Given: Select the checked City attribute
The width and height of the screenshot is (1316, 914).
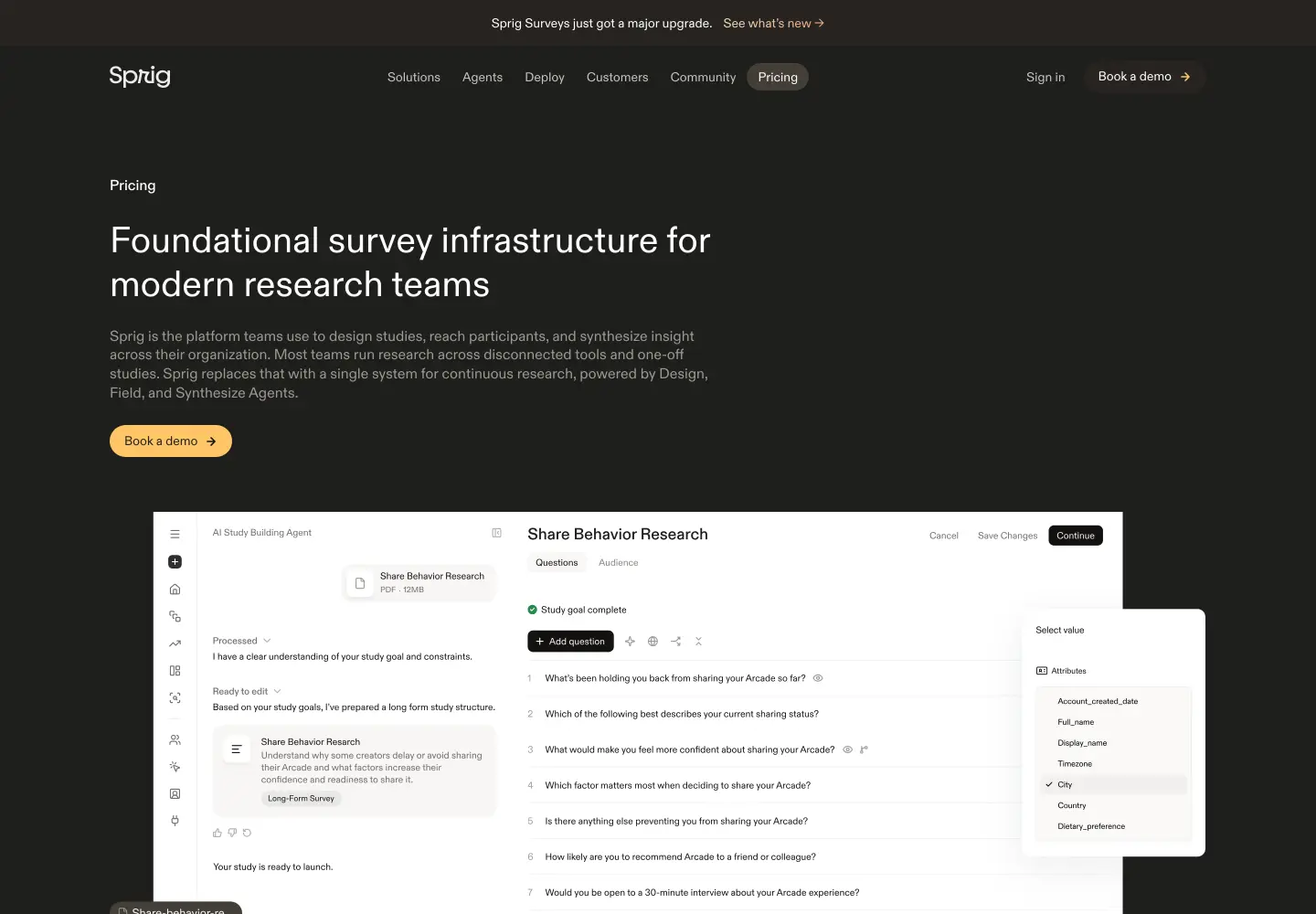Looking at the screenshot, I should [1114, 785].
